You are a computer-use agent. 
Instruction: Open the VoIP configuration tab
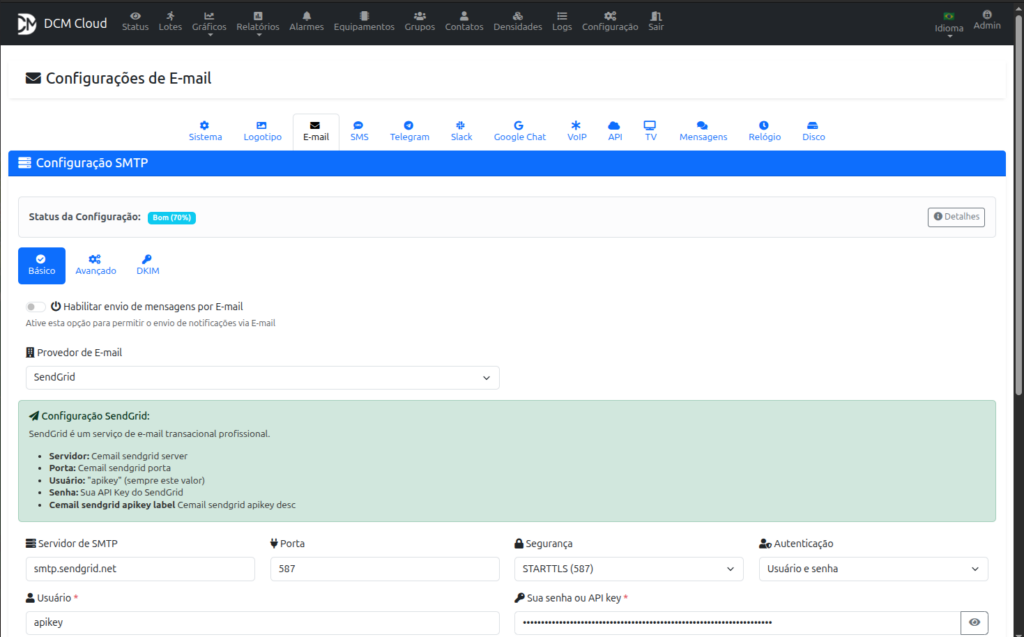point(576,131)
